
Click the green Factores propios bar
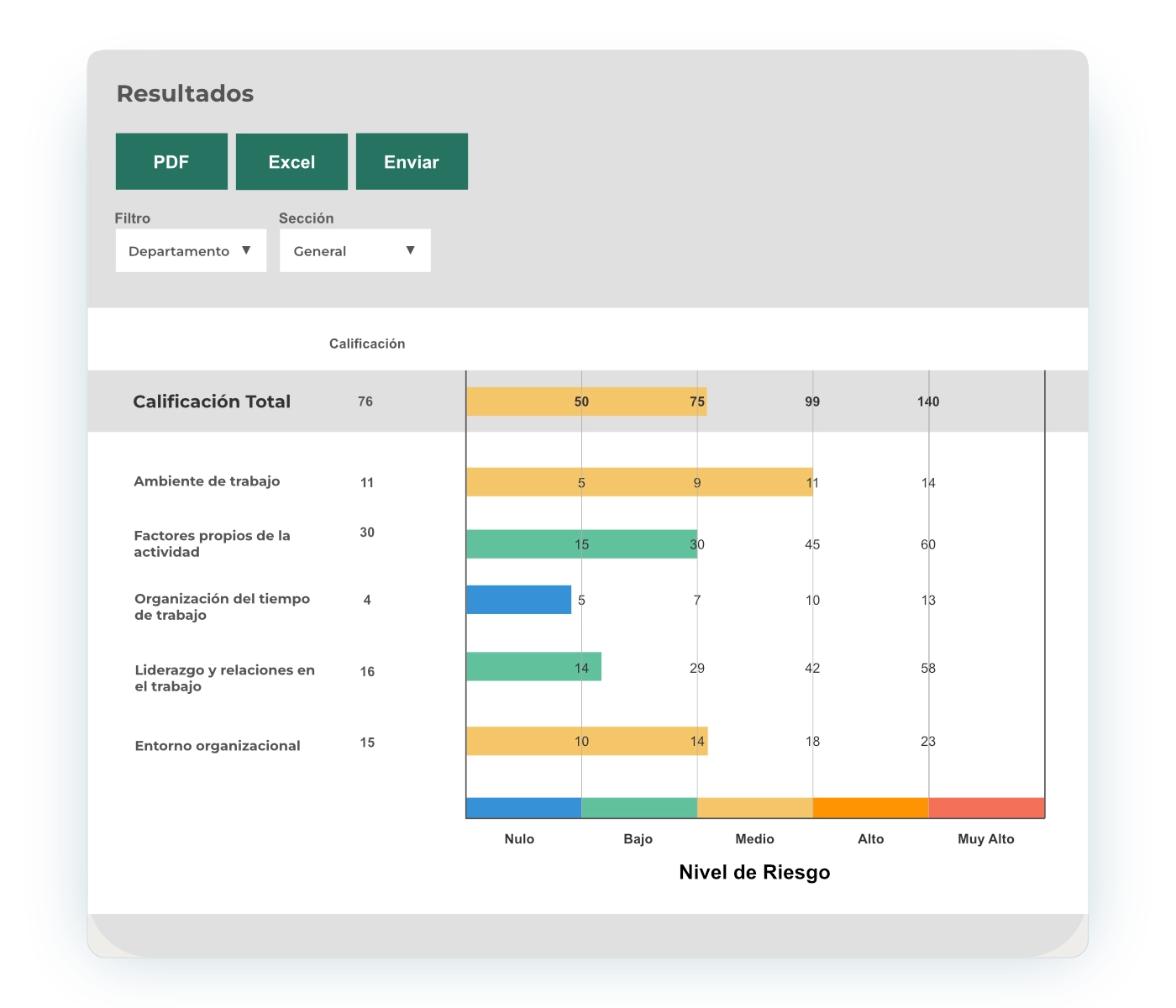click(580, 544)
